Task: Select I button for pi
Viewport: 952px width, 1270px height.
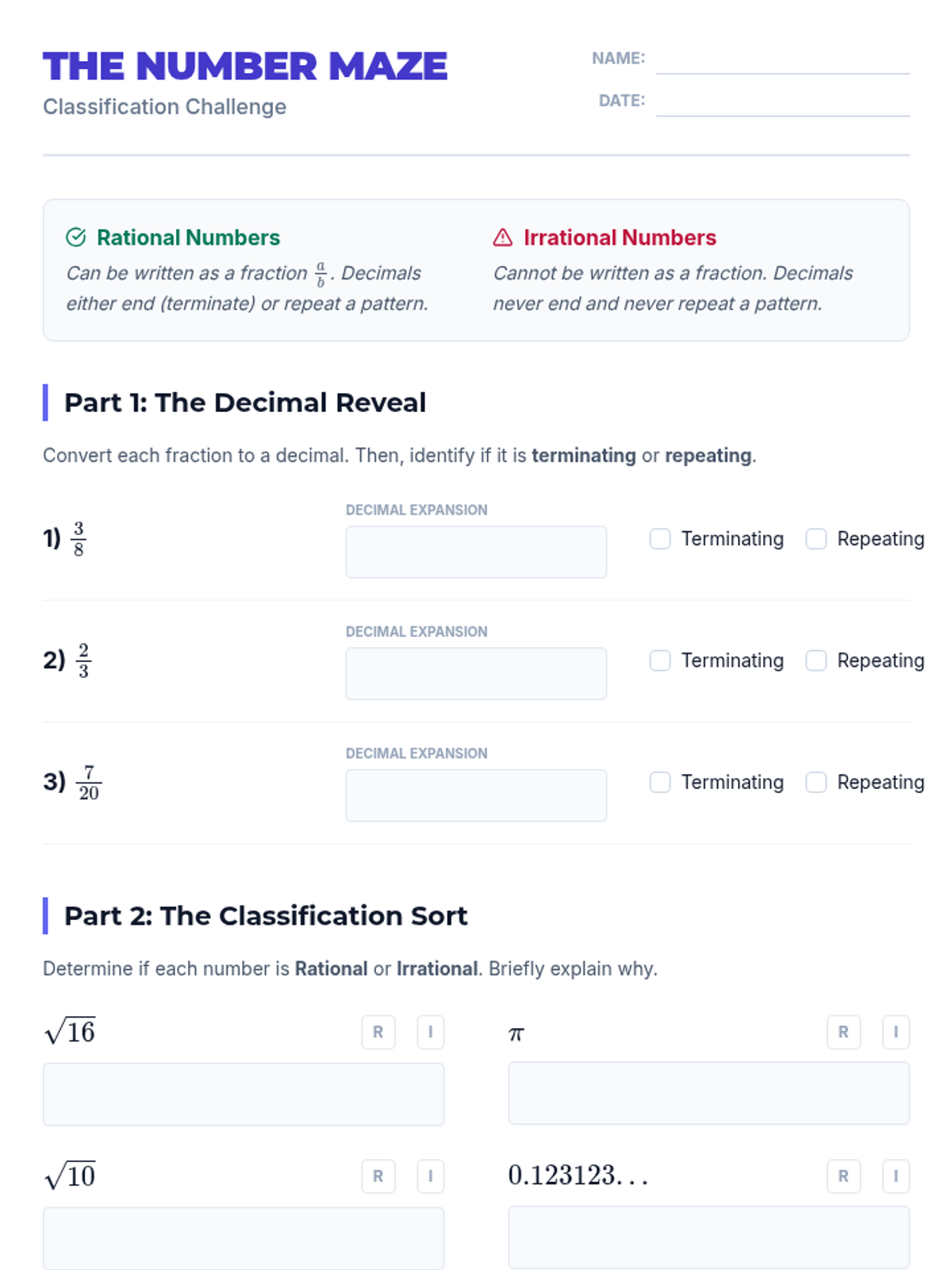Action: point(896,1032)
